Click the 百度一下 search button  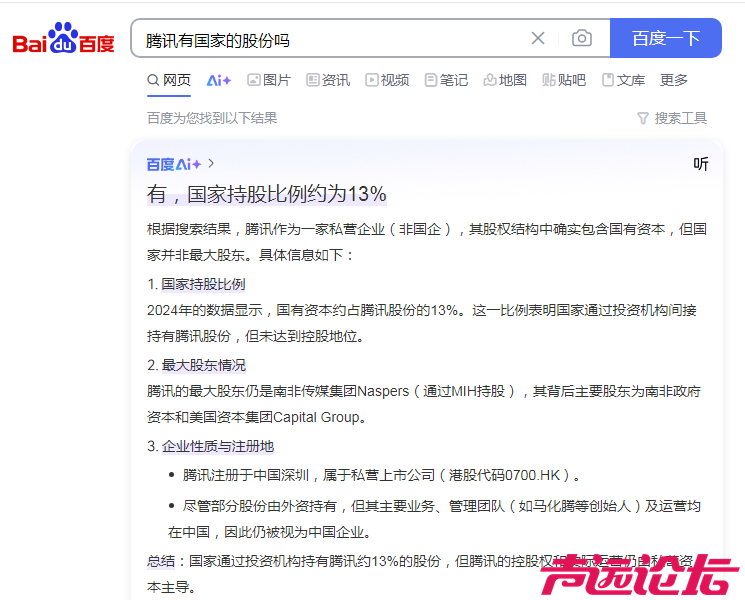click(x=666, y=38)
